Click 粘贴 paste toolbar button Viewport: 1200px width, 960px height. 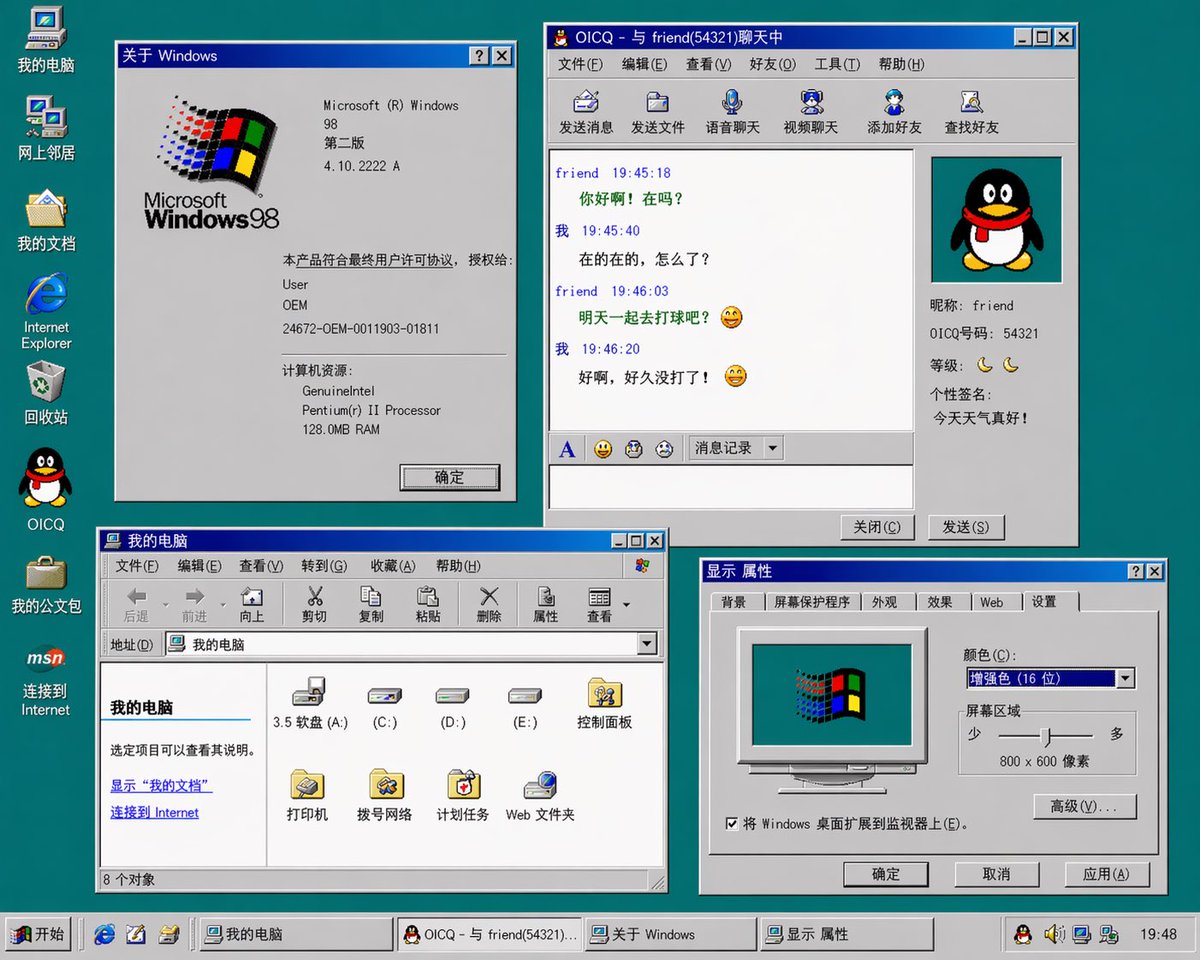pyautogui.click(x=428, y=605)
